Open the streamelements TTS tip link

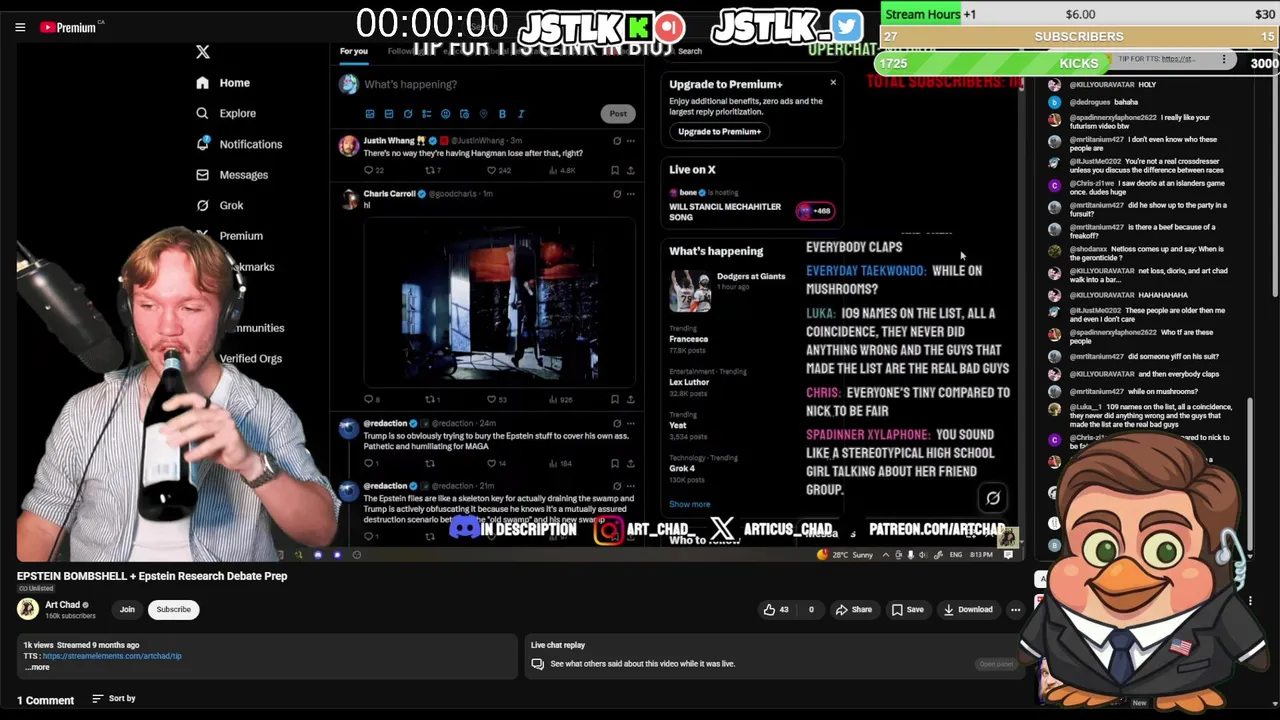112,656
